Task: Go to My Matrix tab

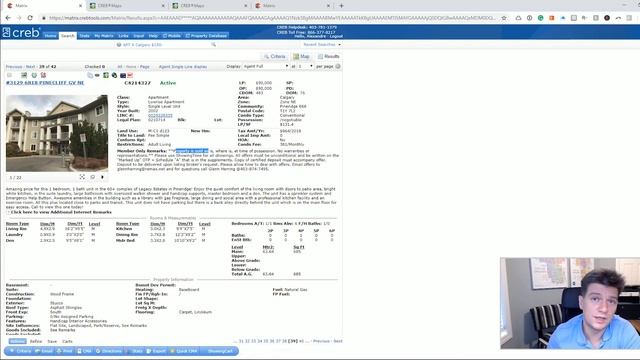Action: pos(104,36)
